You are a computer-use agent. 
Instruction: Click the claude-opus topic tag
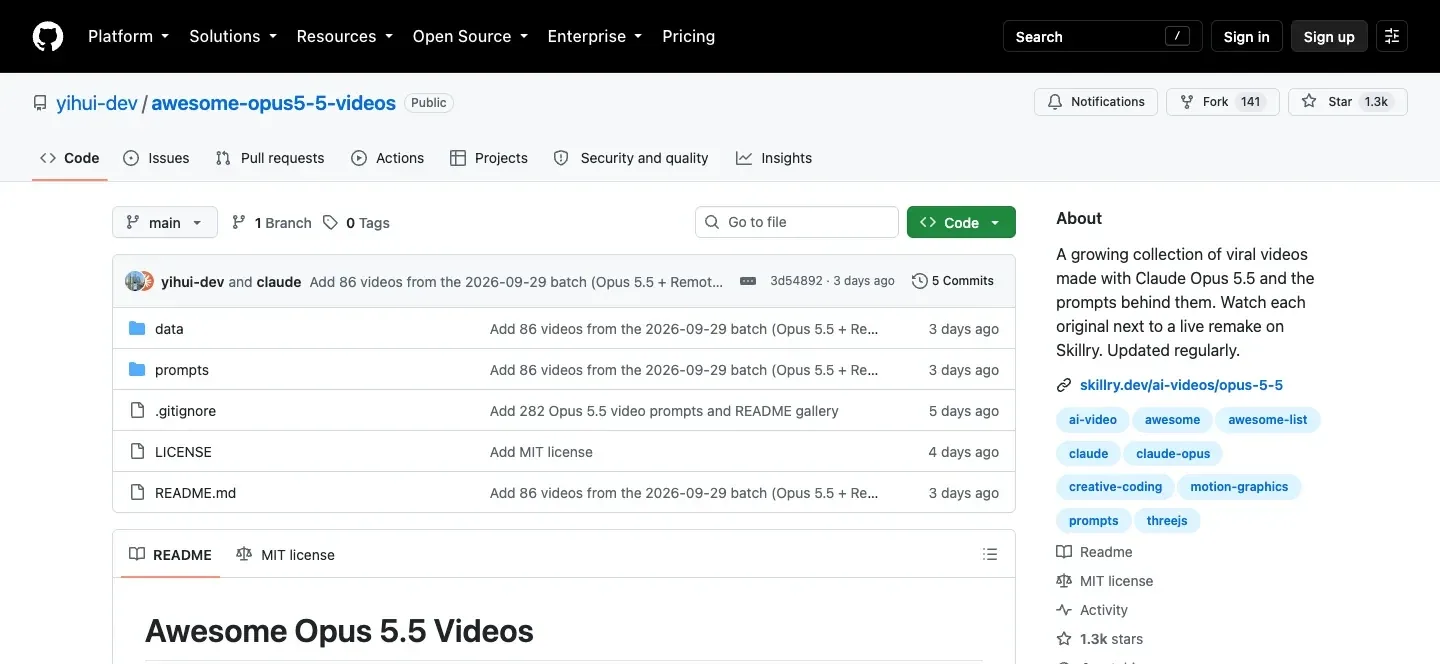[1173, 454]
